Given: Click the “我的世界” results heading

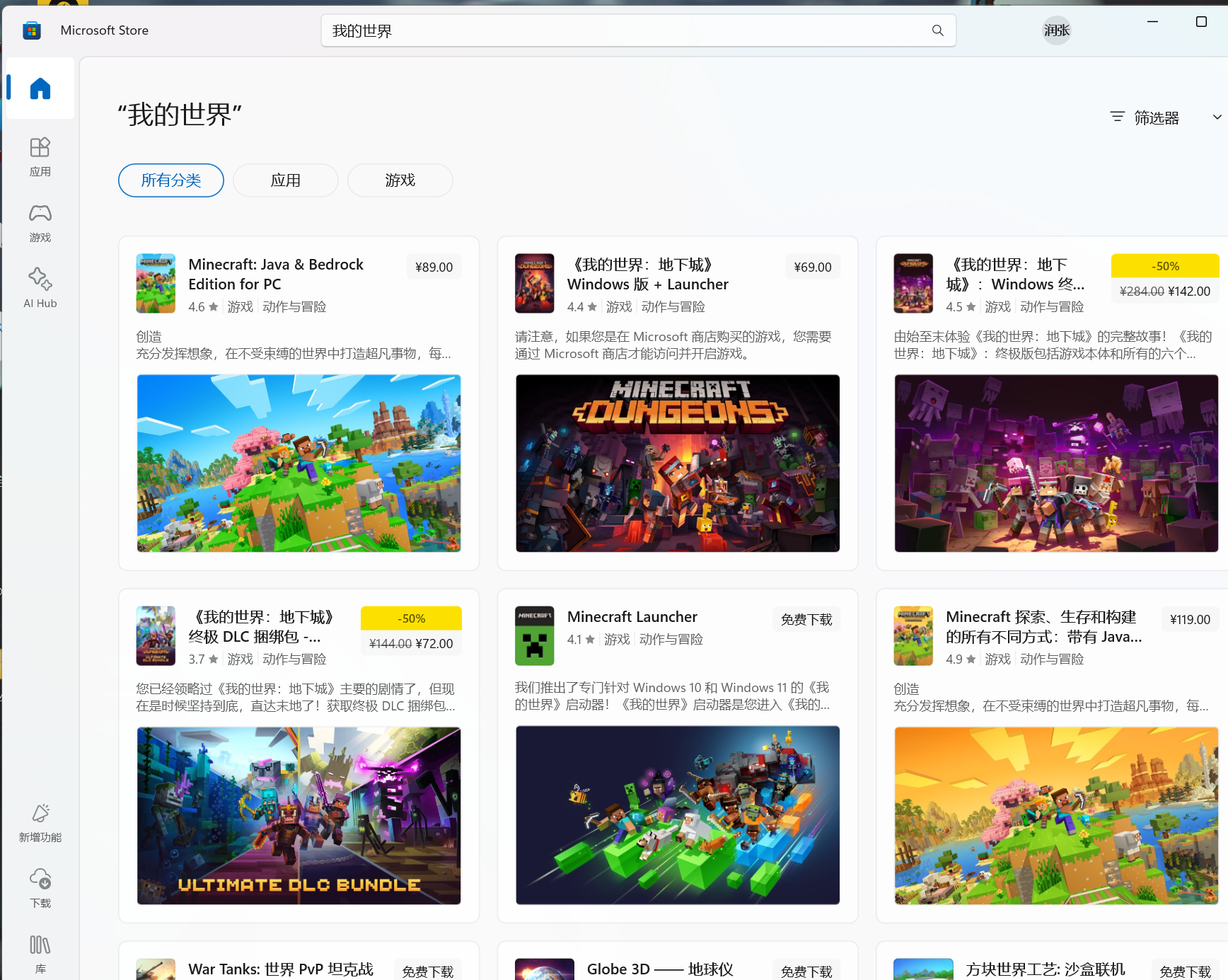Looking at the screenshot, I should (x=180, y=115).
